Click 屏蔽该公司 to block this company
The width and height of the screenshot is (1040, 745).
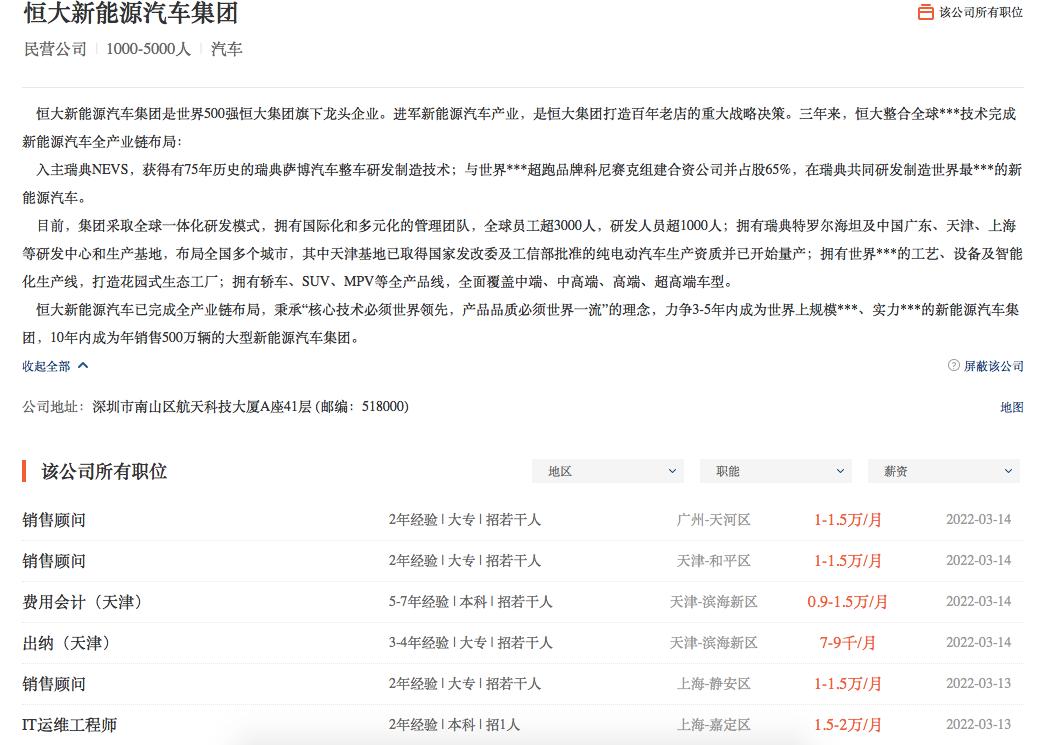click(x=993, y=366)
